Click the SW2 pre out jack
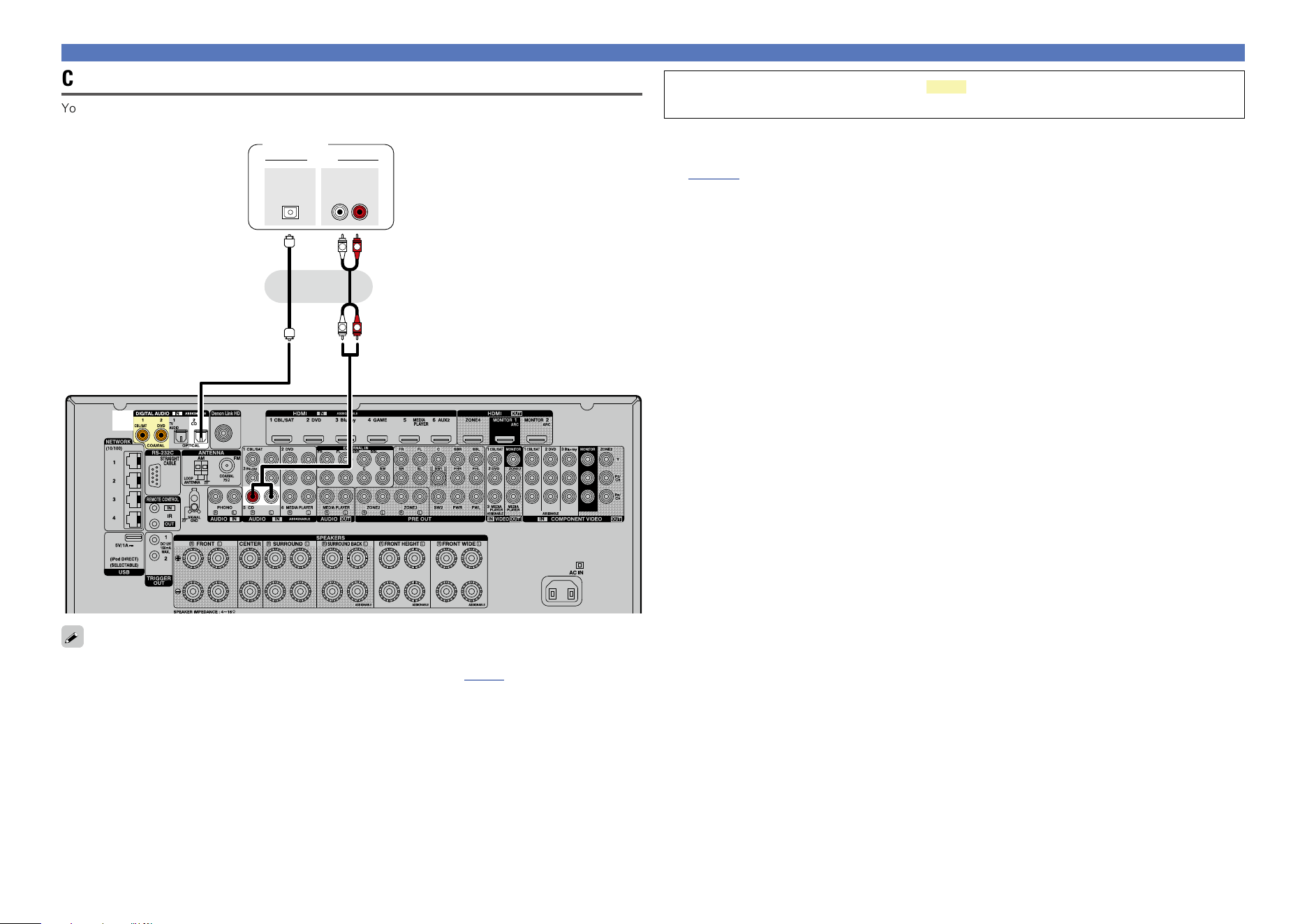1307x924 pixels. click(438, 496)
